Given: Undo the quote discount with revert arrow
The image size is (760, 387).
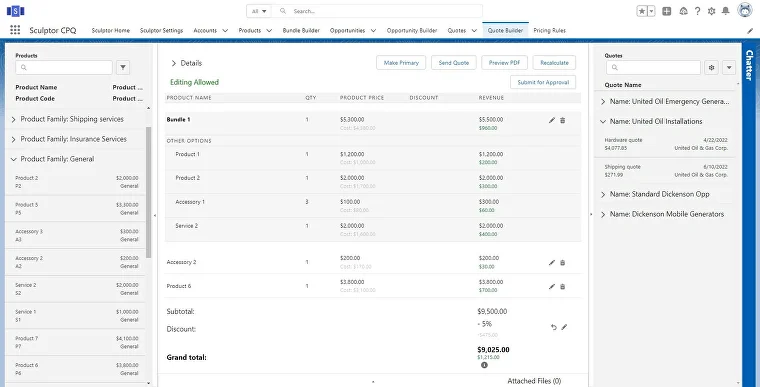Looking at the screenshot, I should click(x=554, y=327).
